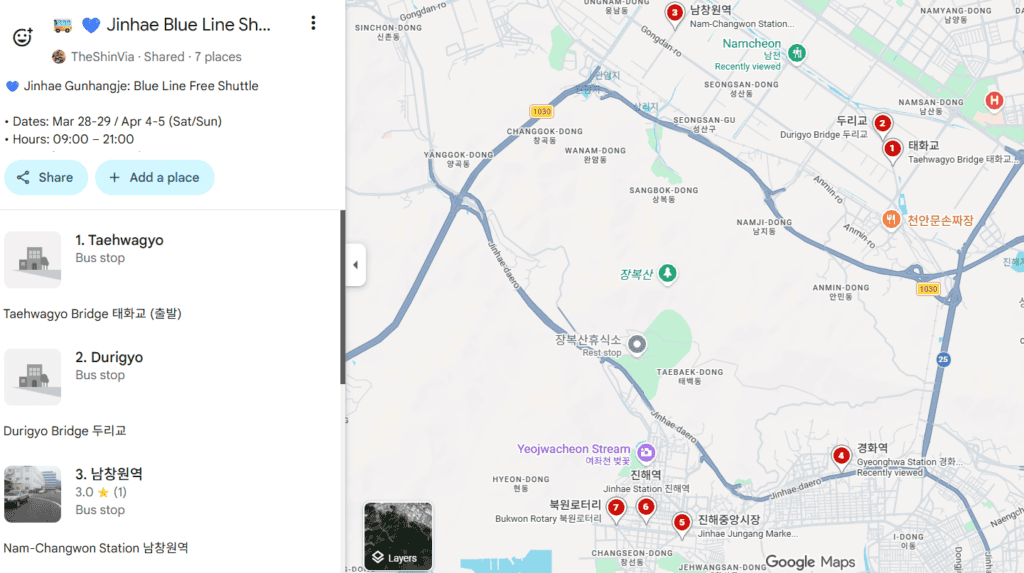The image size is (1024, 573).
Task: Open the 1. Taehwagyo list entry
Action: (x=119, y=240)
